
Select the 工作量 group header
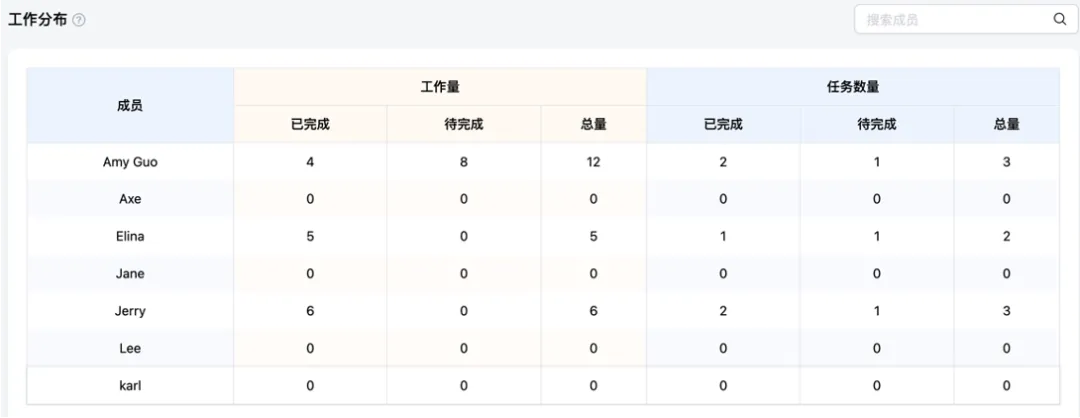pos(440,87)
